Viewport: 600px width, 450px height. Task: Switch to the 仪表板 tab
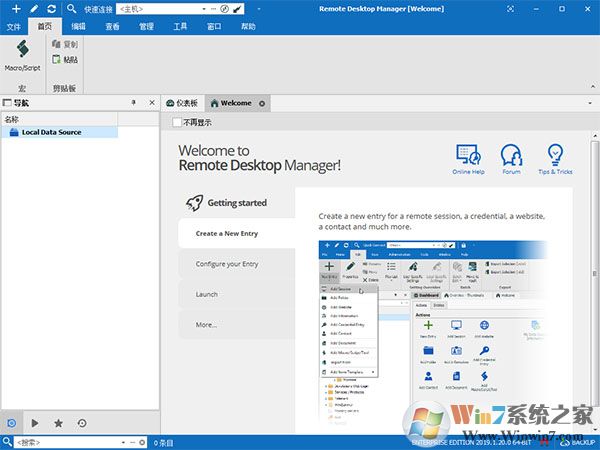182,103
